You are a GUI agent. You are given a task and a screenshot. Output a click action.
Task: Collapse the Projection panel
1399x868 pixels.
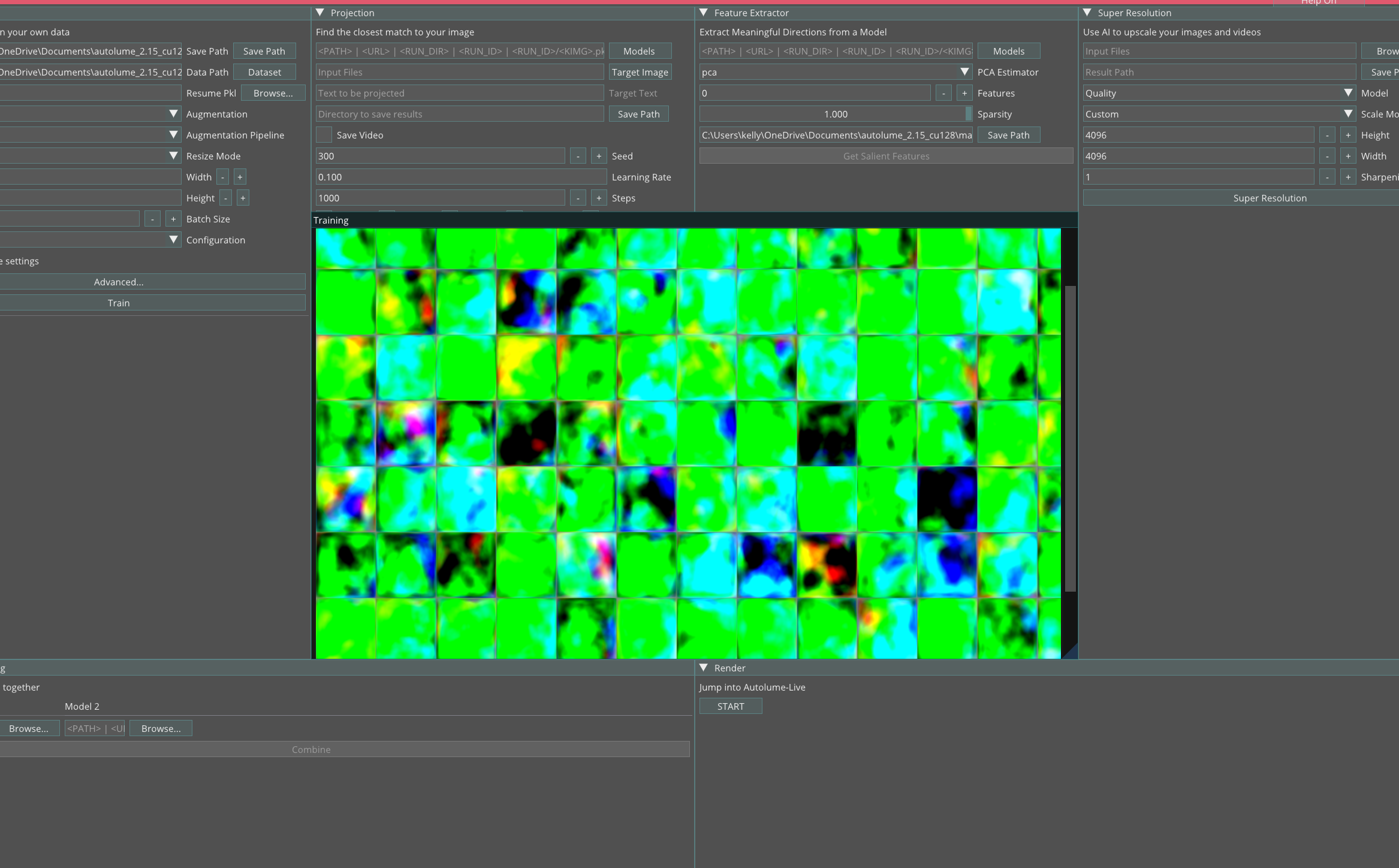[321, 13]
